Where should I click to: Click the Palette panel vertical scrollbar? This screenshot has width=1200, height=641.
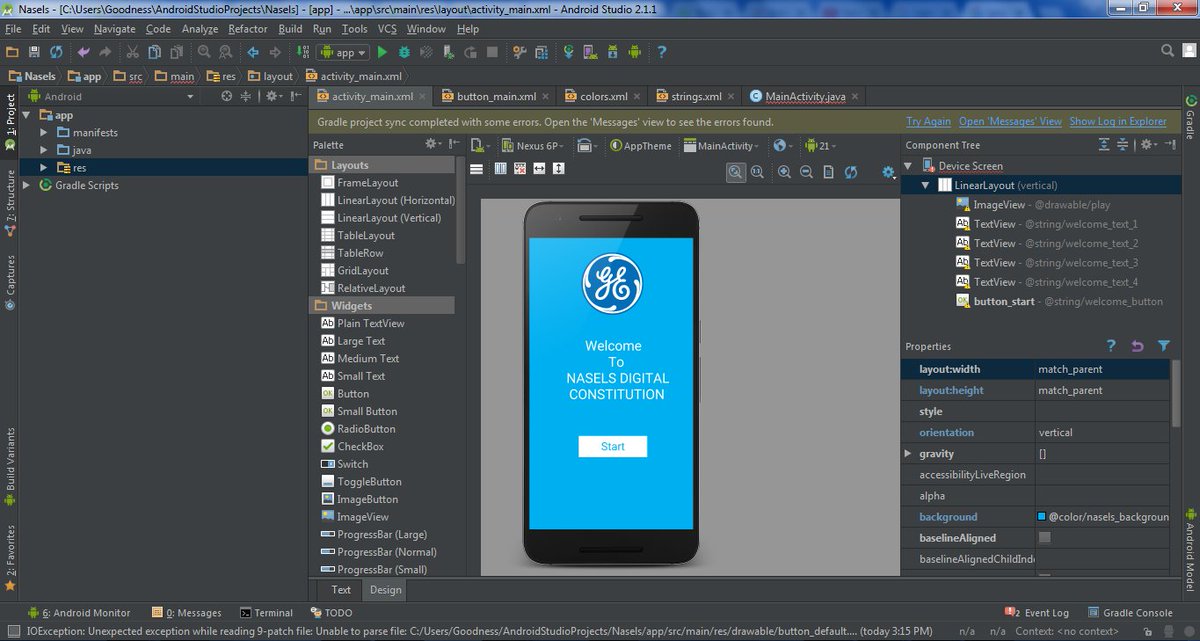click(x=460, y=210)
